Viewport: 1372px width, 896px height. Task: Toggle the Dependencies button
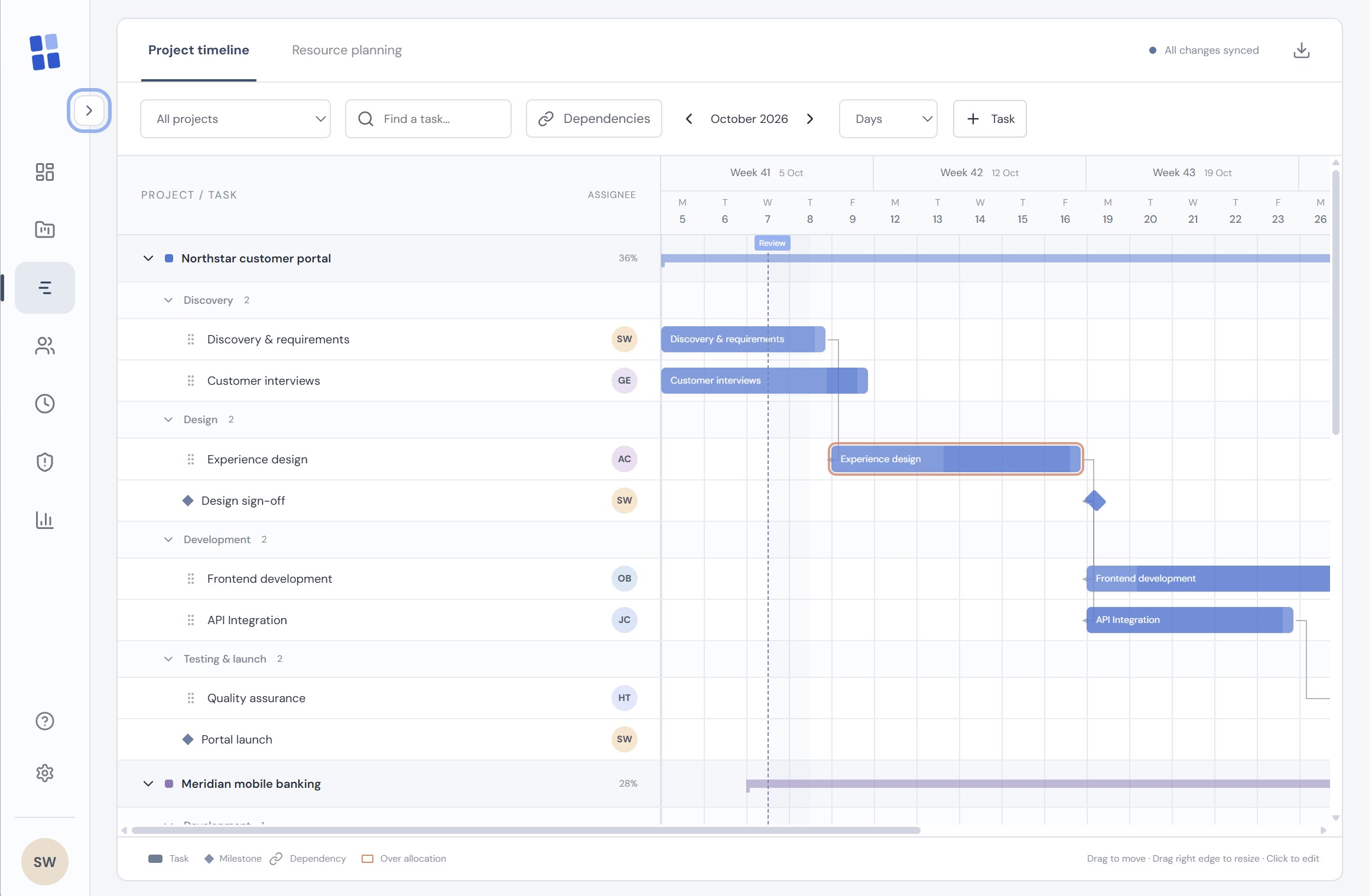click(594, 119)
